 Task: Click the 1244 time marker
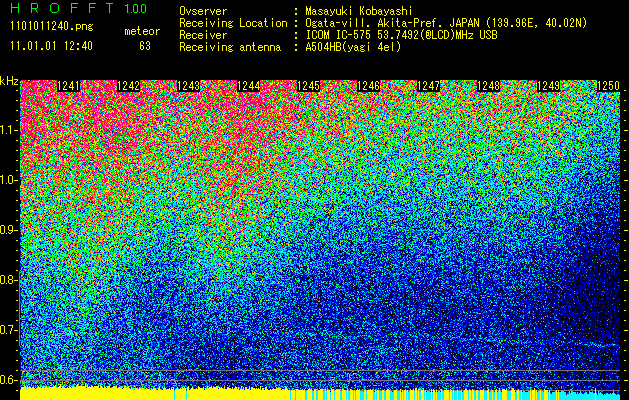[x=249, y=86]
